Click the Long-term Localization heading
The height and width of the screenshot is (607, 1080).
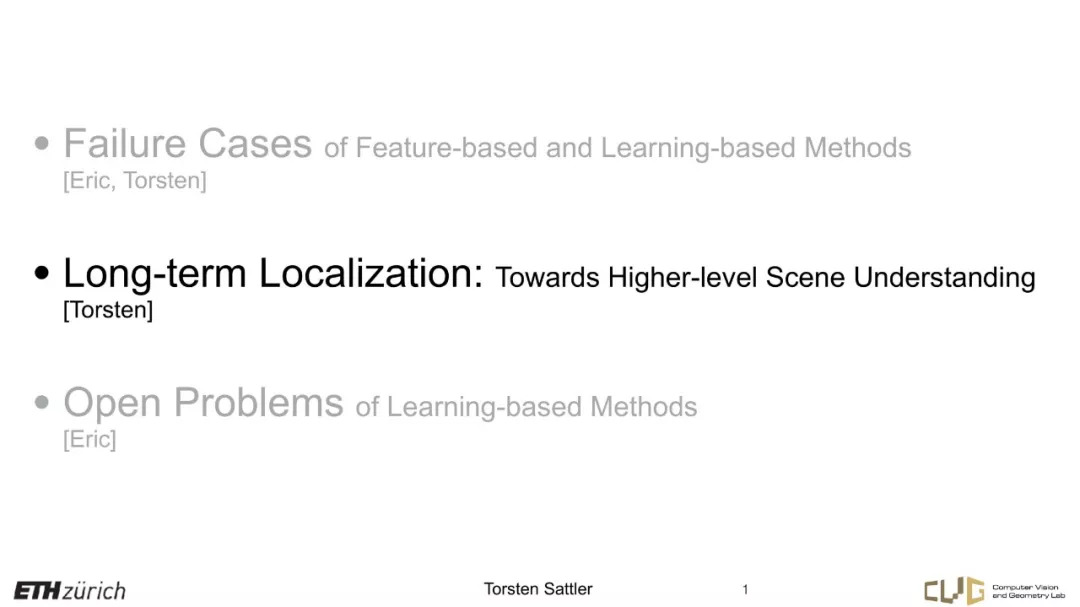(273, 274)
